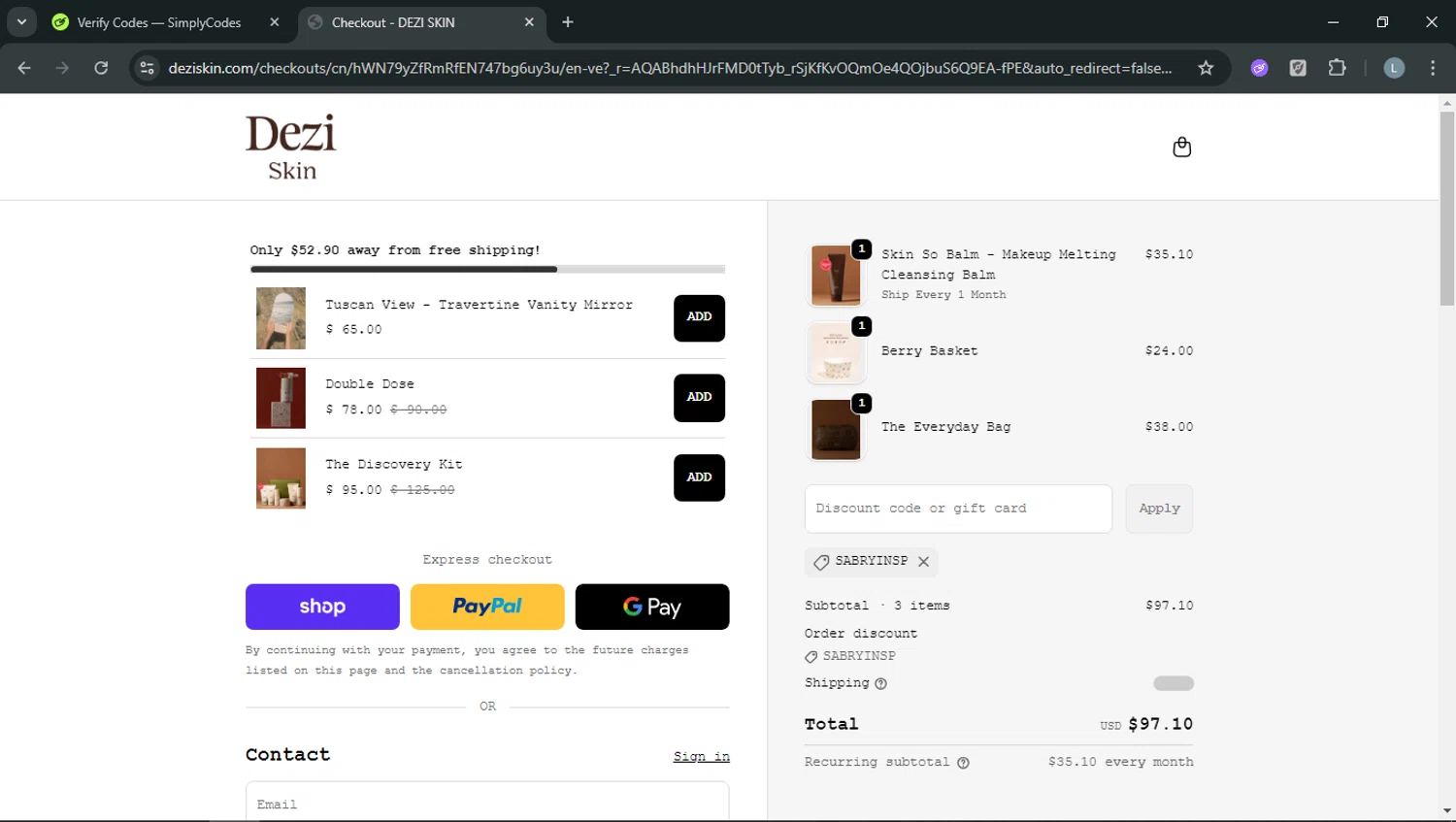Pay with PayPal express checkout
Screen dimensions: 1456x822
(x=487, y=607)
